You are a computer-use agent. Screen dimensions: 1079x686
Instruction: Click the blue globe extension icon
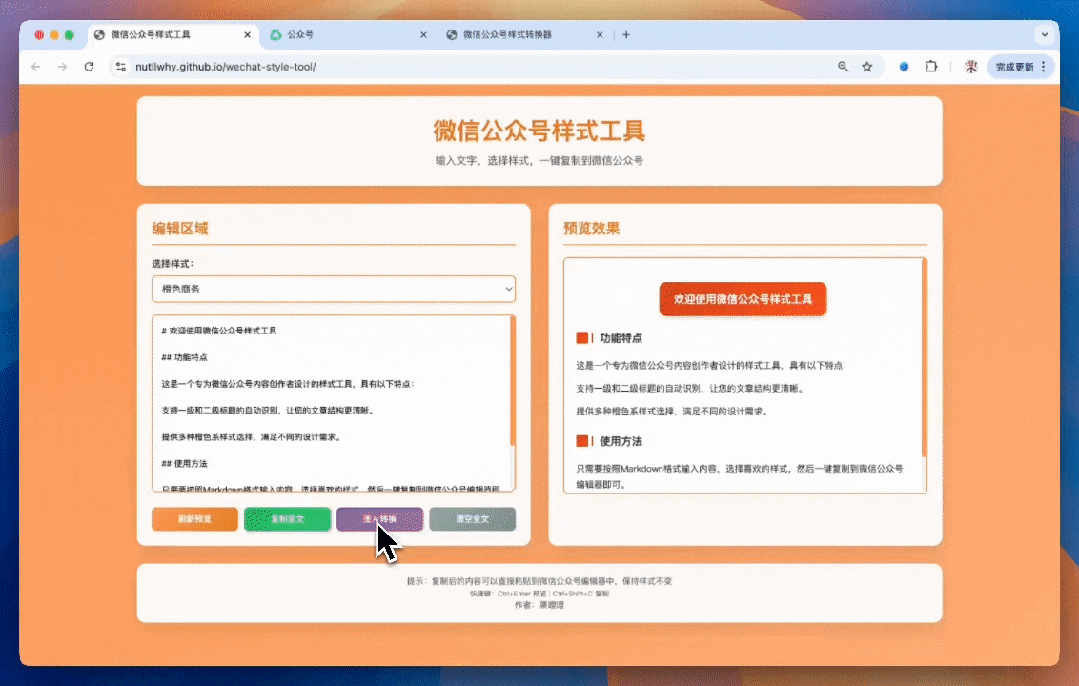click(x=904, y=67)
